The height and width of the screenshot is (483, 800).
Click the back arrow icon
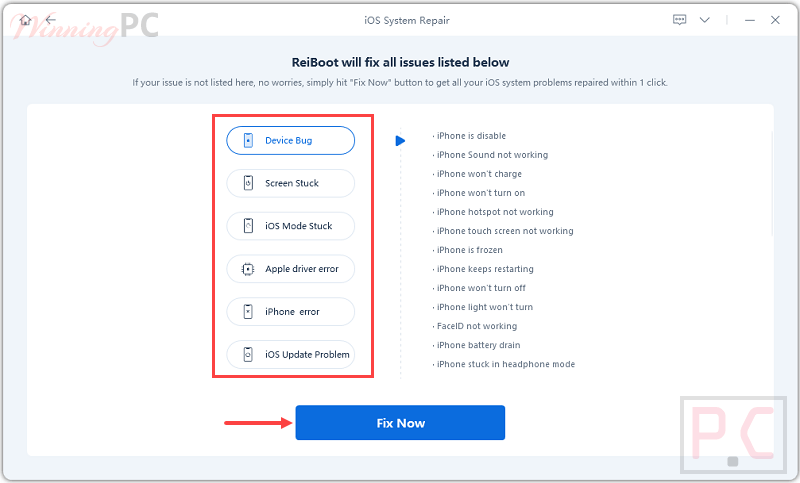(50, 20)
